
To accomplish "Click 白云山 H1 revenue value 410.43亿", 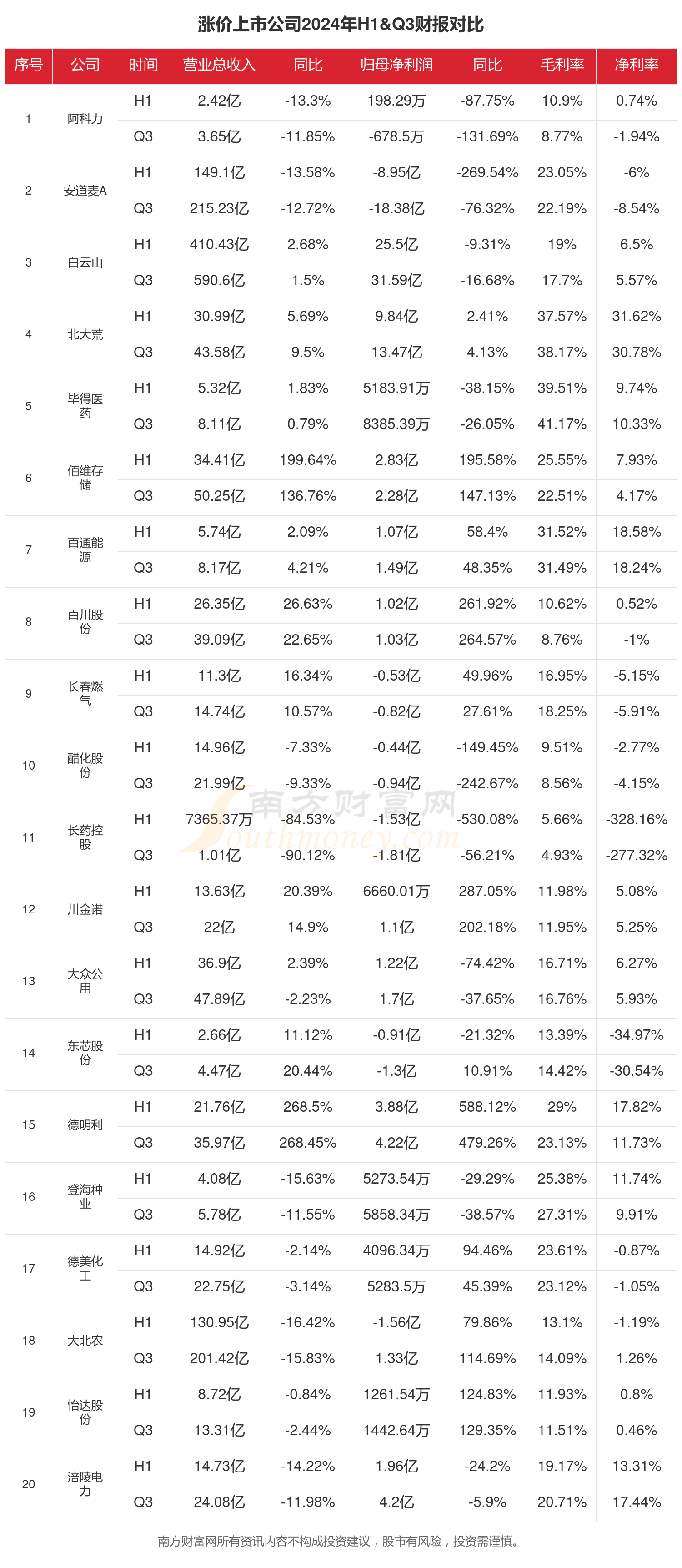I will pos(219,244).
